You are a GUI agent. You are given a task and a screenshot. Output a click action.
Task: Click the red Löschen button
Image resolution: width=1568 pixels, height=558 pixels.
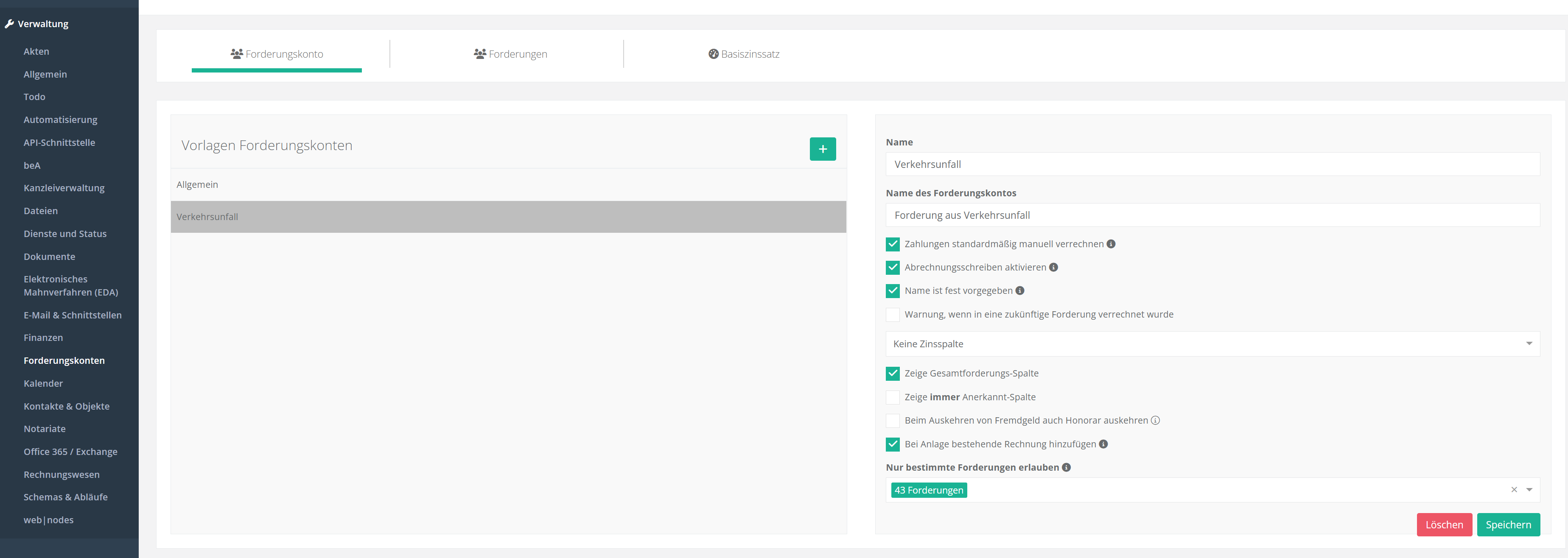1444,525
